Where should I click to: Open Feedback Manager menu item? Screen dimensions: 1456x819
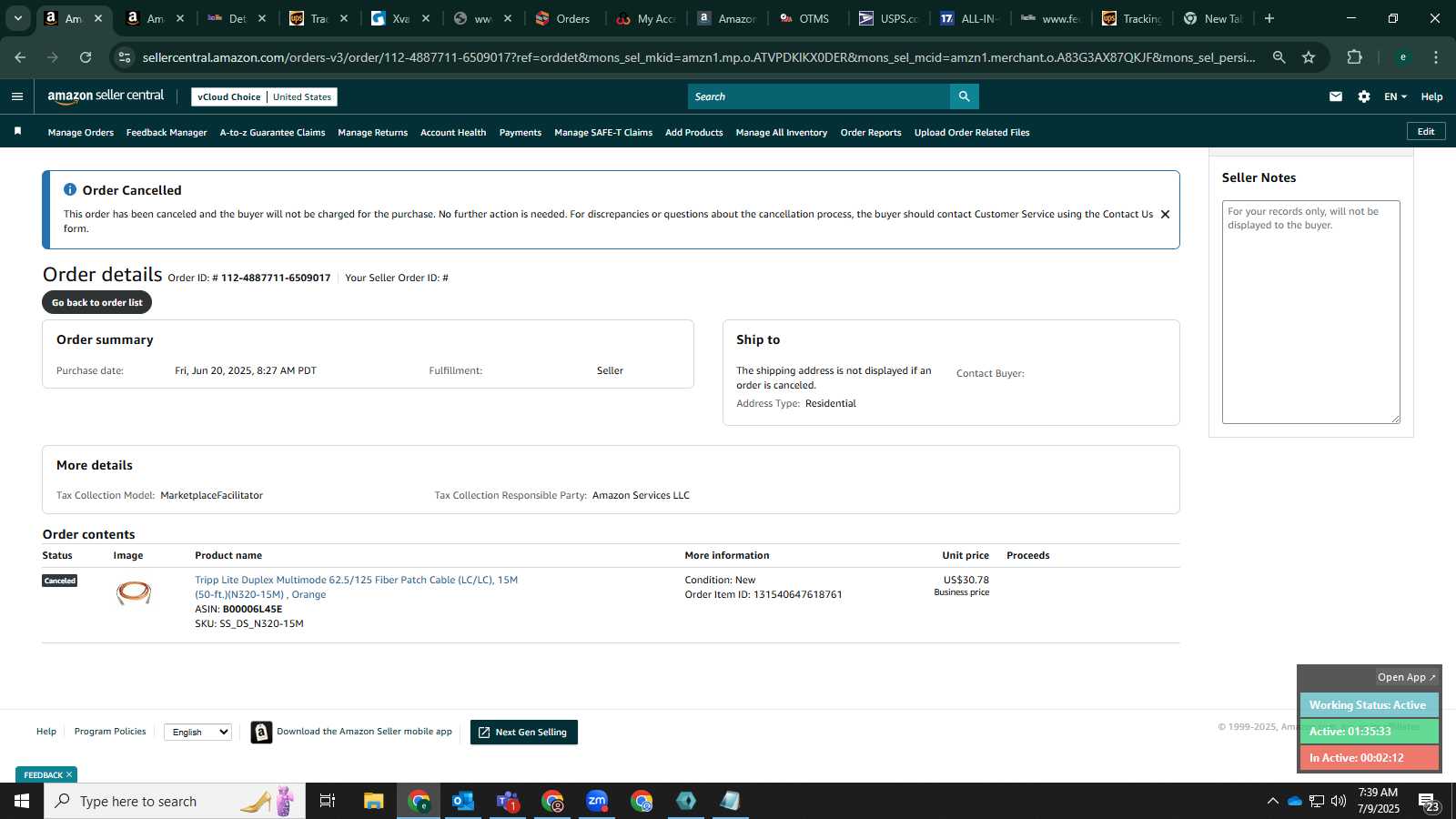click(x=167, y=132)
